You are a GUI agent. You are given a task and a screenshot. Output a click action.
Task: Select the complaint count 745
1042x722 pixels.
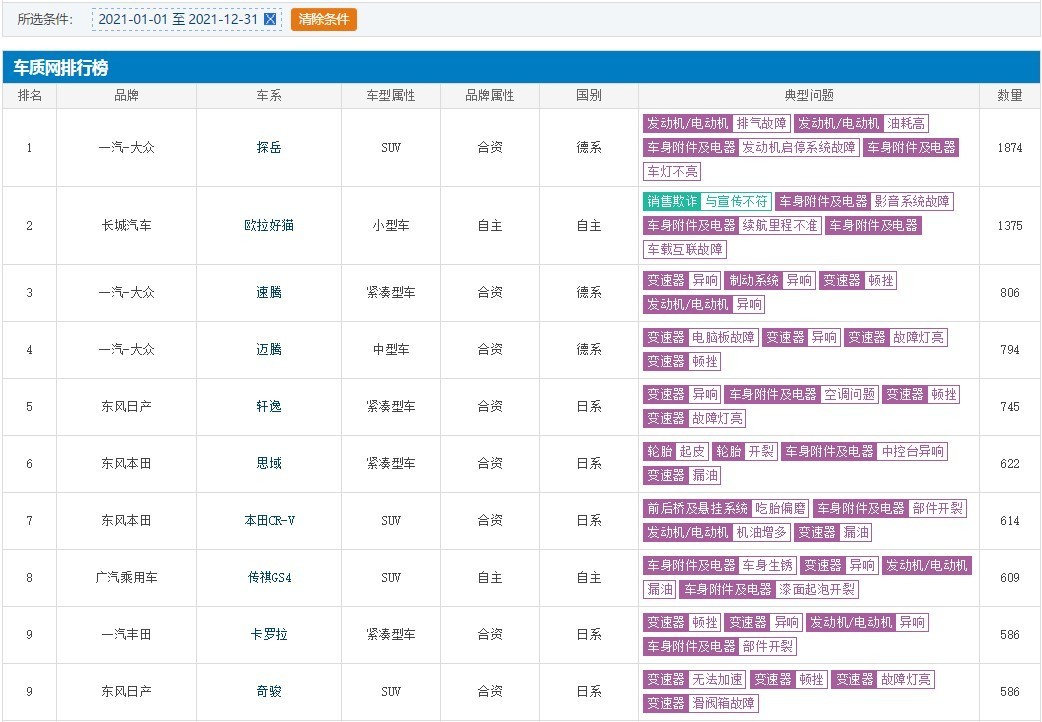click(1009, 406)
